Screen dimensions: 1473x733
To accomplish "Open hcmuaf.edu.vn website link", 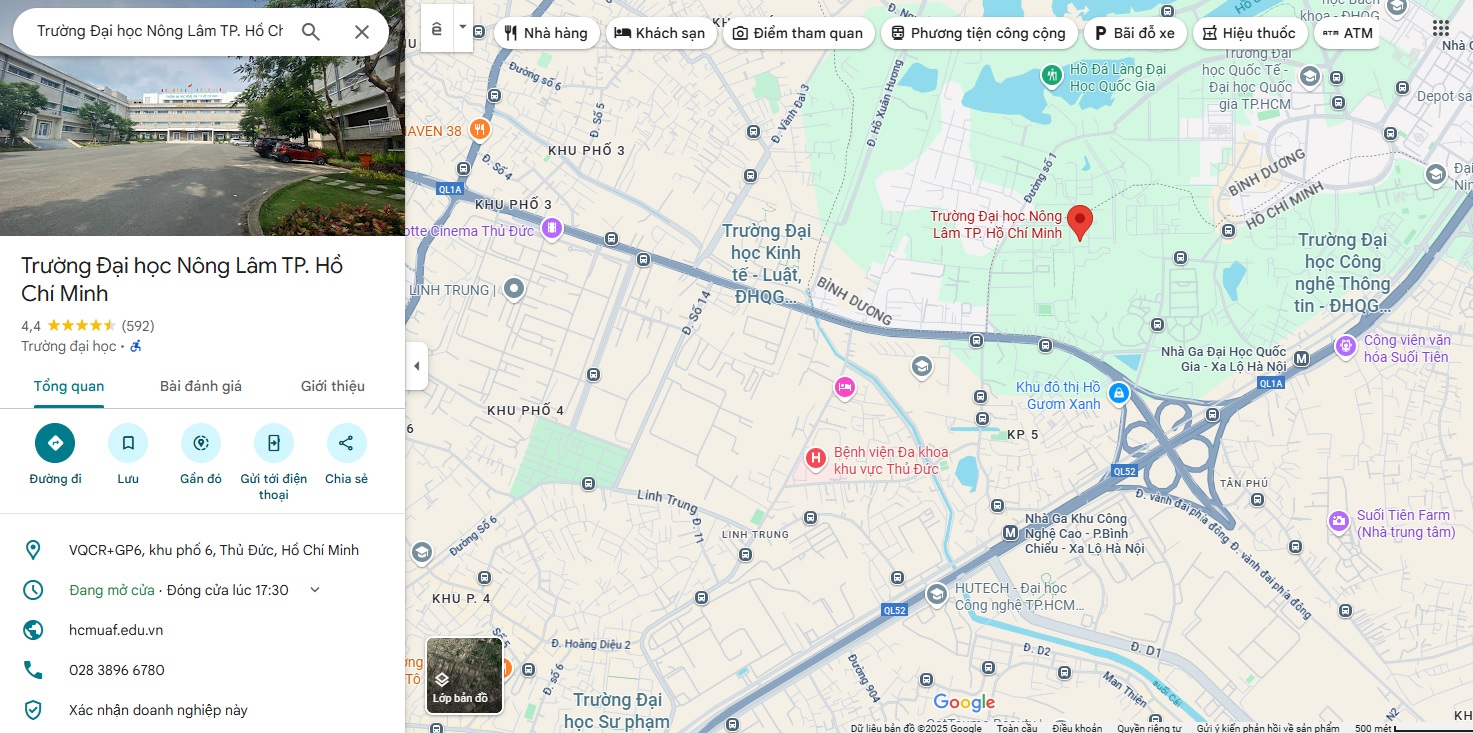I will pyautogui.click(x=116, y=630).
